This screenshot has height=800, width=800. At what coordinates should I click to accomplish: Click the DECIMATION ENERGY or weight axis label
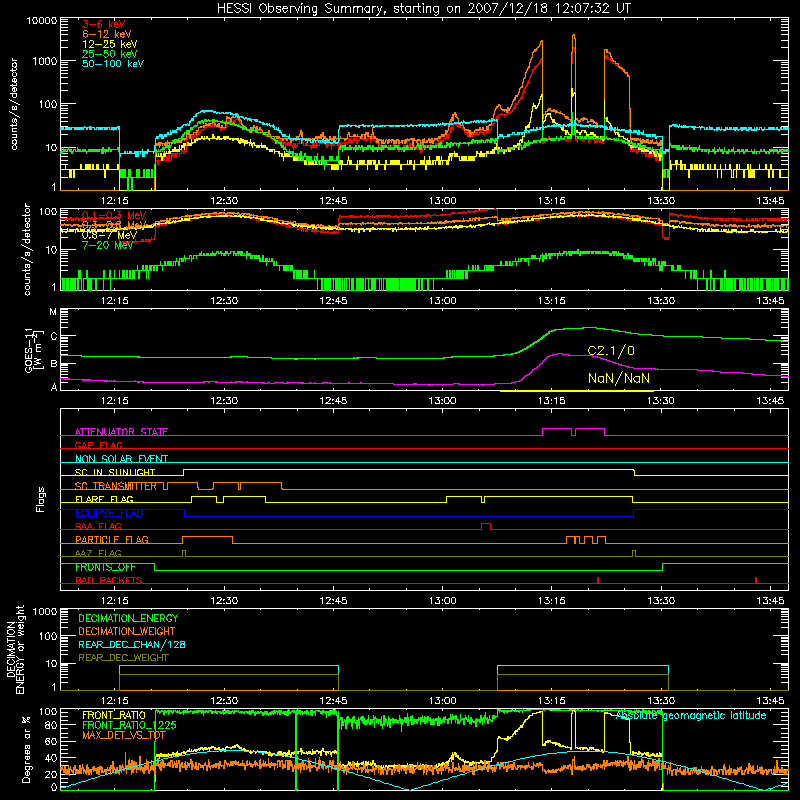coord(15,649)
